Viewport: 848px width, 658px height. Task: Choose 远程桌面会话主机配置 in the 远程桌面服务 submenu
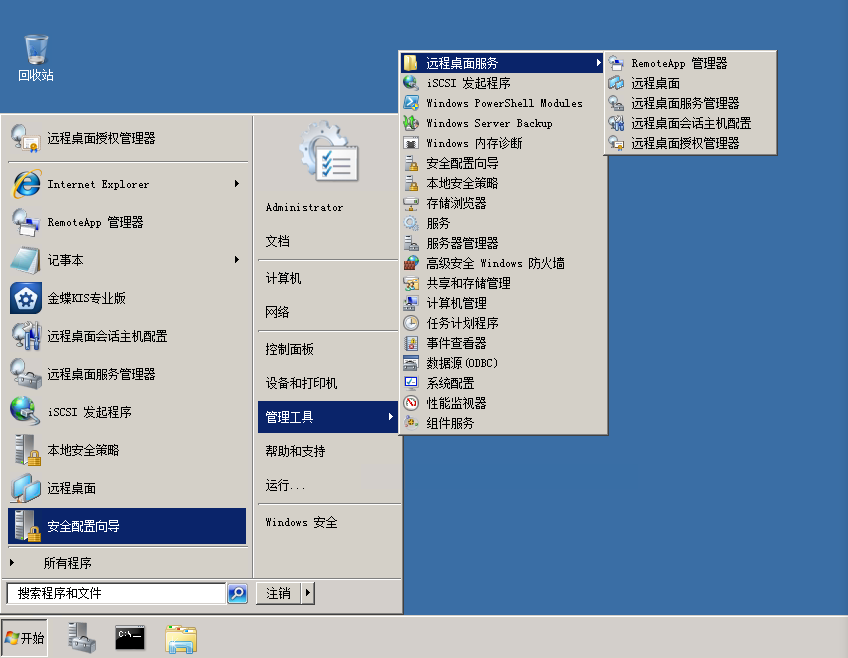click(x=691, y=123)
